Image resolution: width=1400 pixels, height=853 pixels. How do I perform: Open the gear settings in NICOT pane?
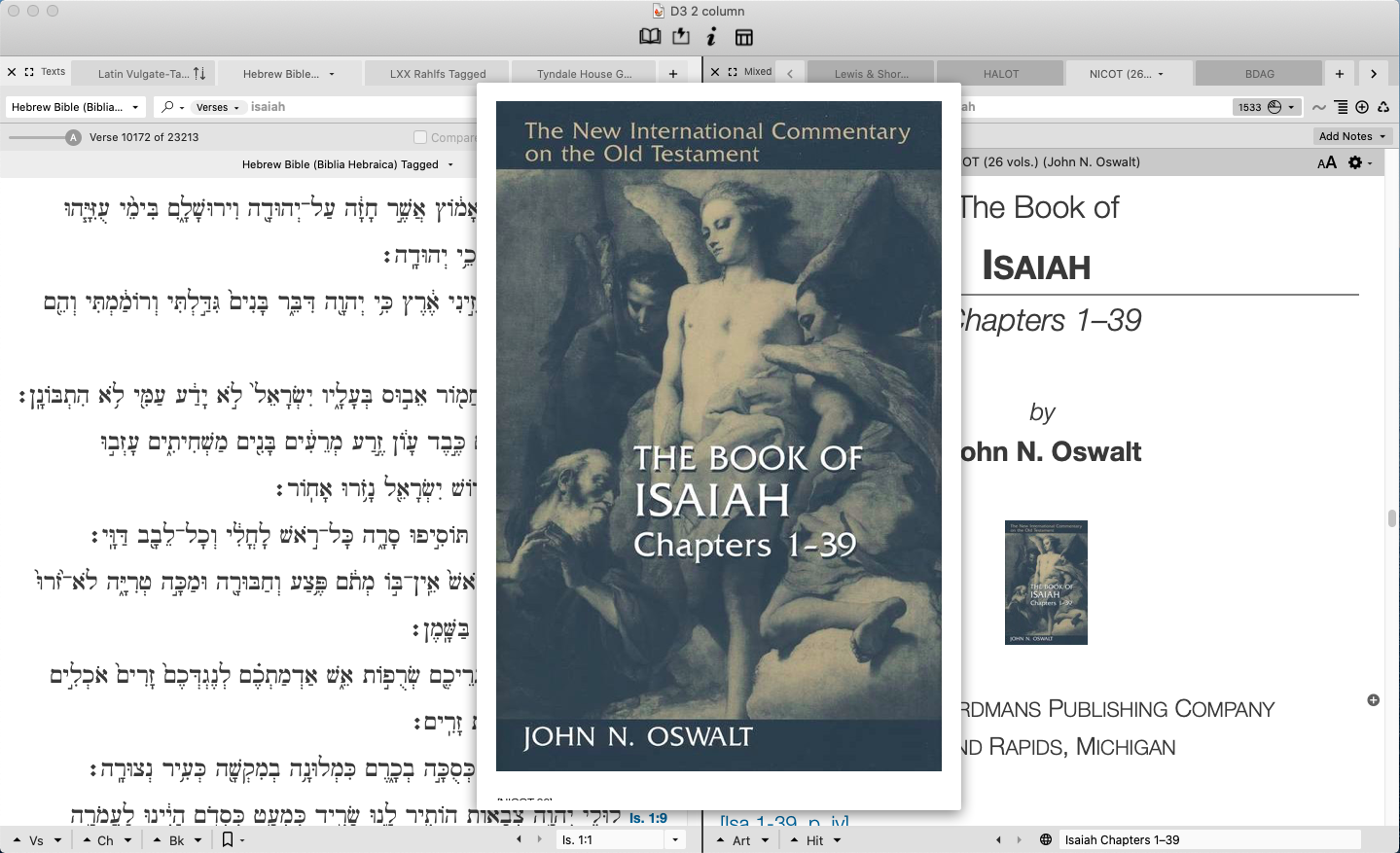(x=1357, y=162)
